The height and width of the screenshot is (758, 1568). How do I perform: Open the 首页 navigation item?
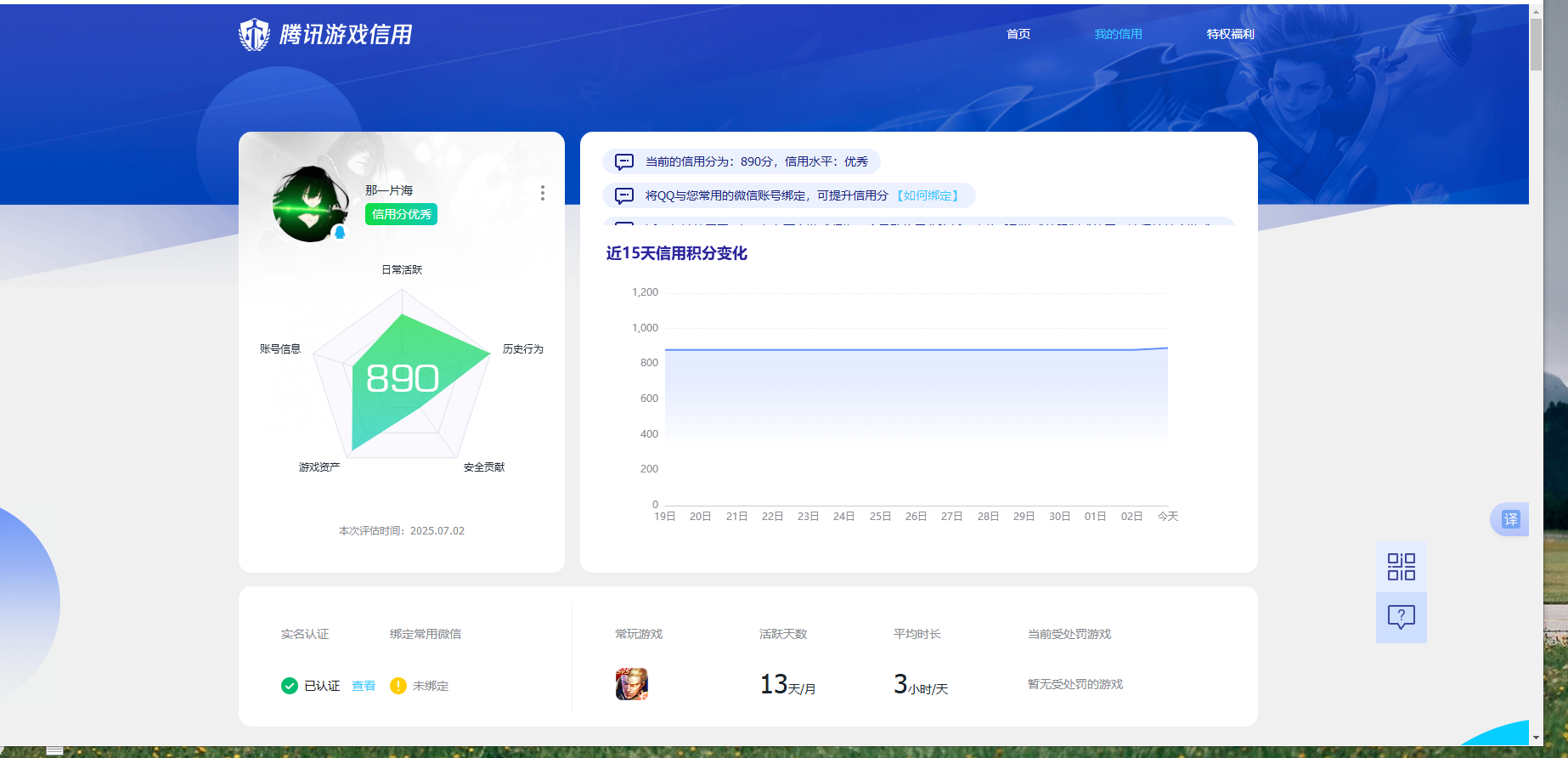(1018, 34)
